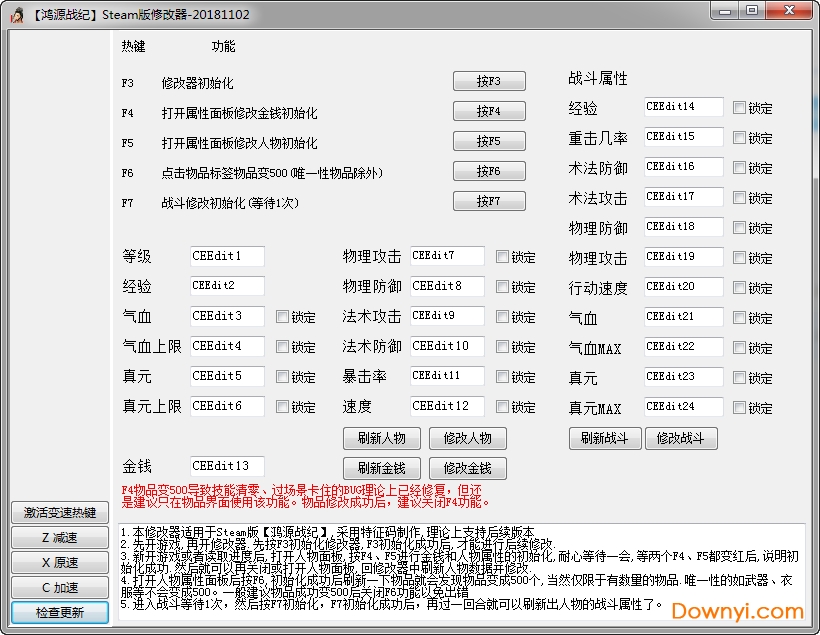
Task: Click the 刷新人物 refresh character button
Action: (x=380, y=438)
